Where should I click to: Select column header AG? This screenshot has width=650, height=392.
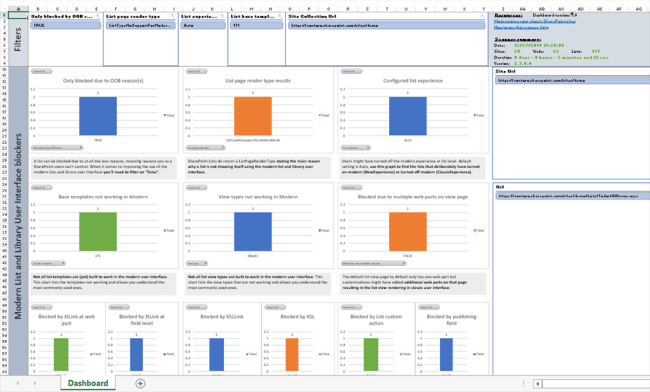pyautogui.click(x=638, y=9)
